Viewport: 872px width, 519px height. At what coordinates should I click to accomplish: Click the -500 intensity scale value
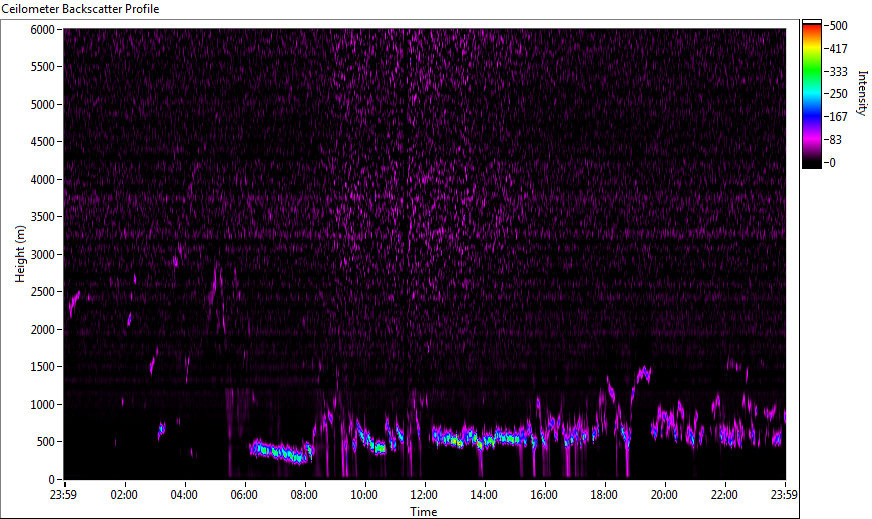point(836,26)
